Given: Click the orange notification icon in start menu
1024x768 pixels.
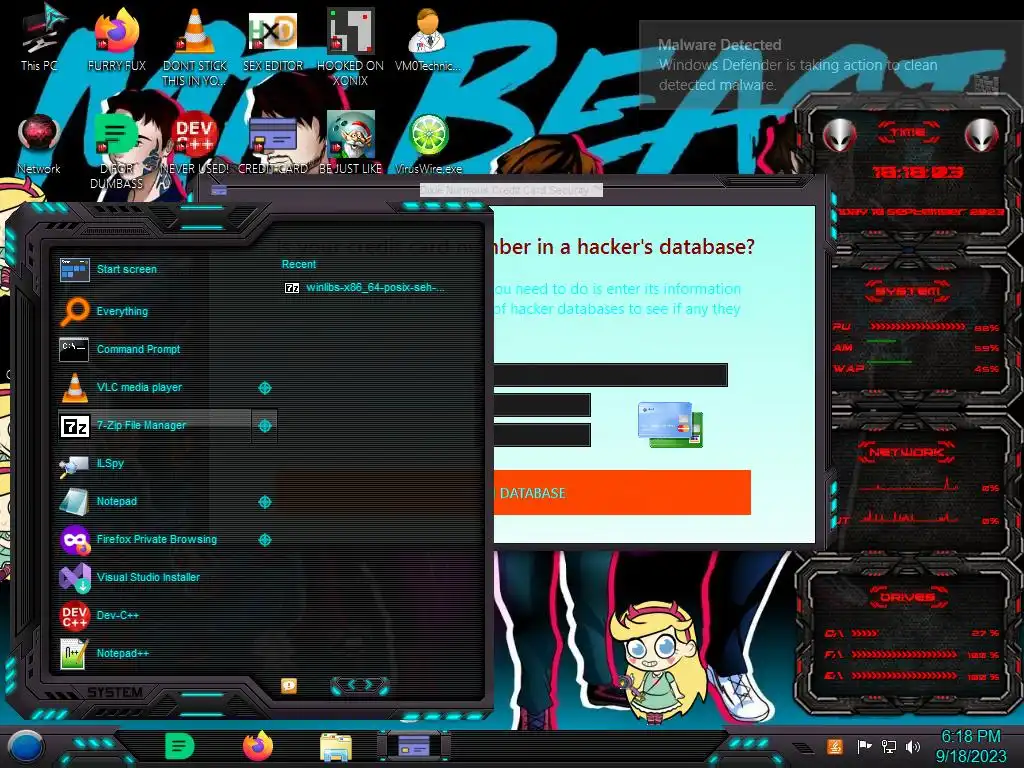Looking at the screenshot, I should click(x=289, y=685).
